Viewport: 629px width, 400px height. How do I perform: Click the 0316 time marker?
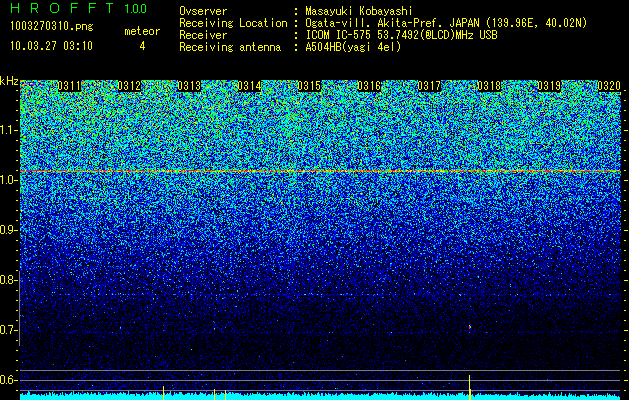(369, 86)
